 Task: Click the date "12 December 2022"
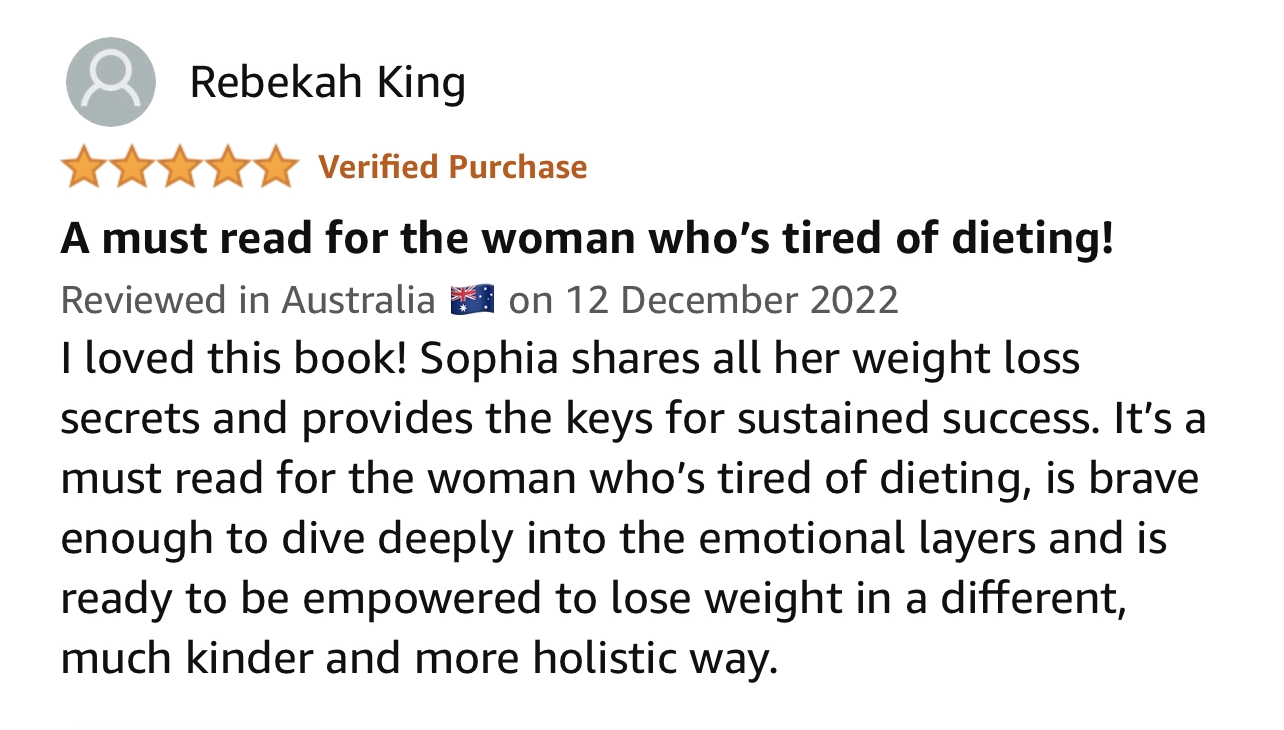(x=733, y=300)
